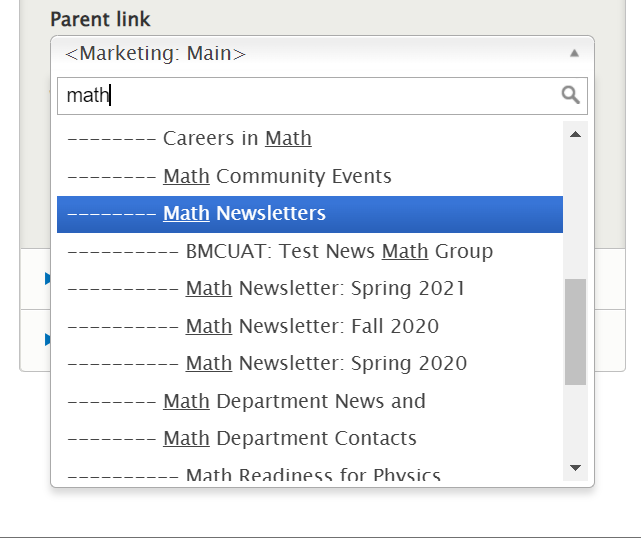Click the Parent link field label
This screenshot has height=538, width=641.
click(x=100, y=20)
